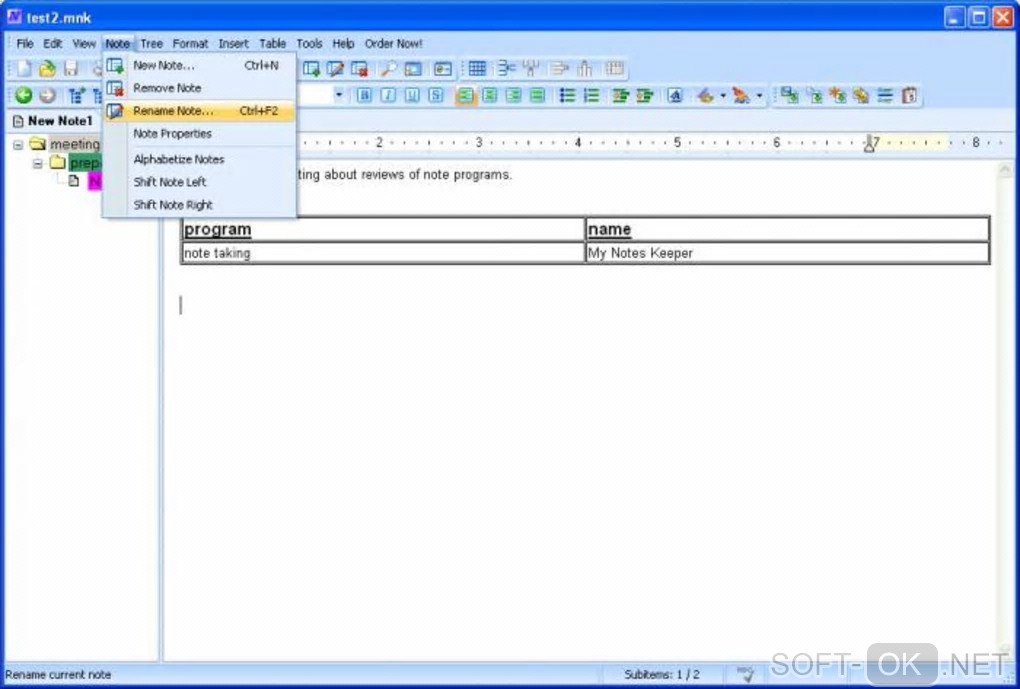
Task: Click the tree add-node icon beside Forward
Action: 76,96
